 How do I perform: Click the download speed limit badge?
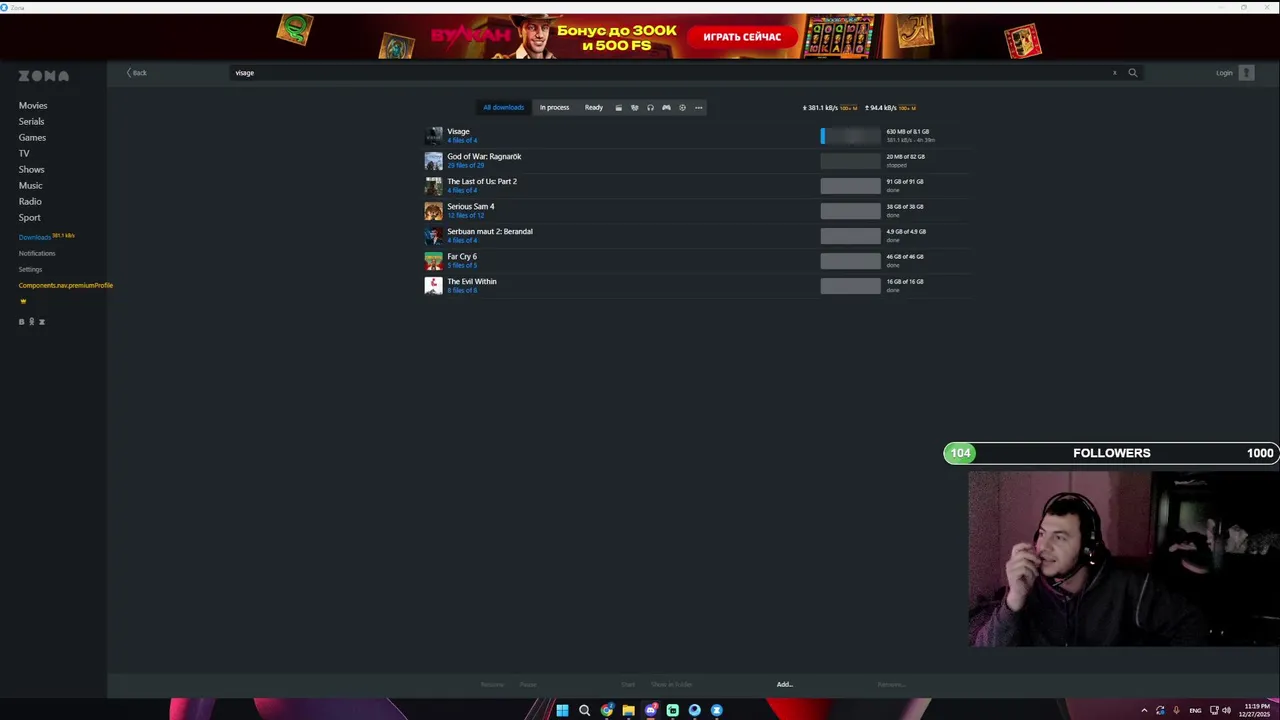848,108
